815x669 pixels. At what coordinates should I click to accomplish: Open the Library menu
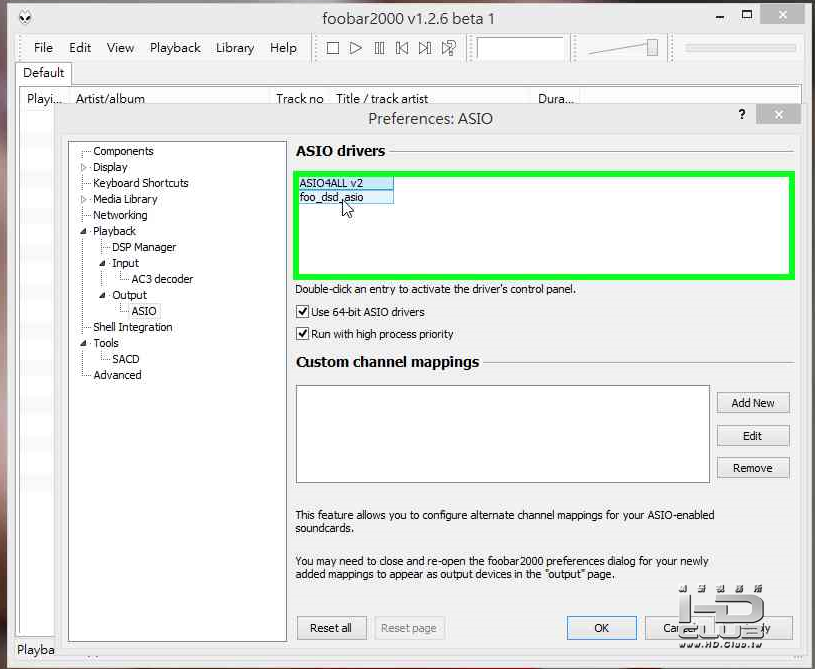235,48
